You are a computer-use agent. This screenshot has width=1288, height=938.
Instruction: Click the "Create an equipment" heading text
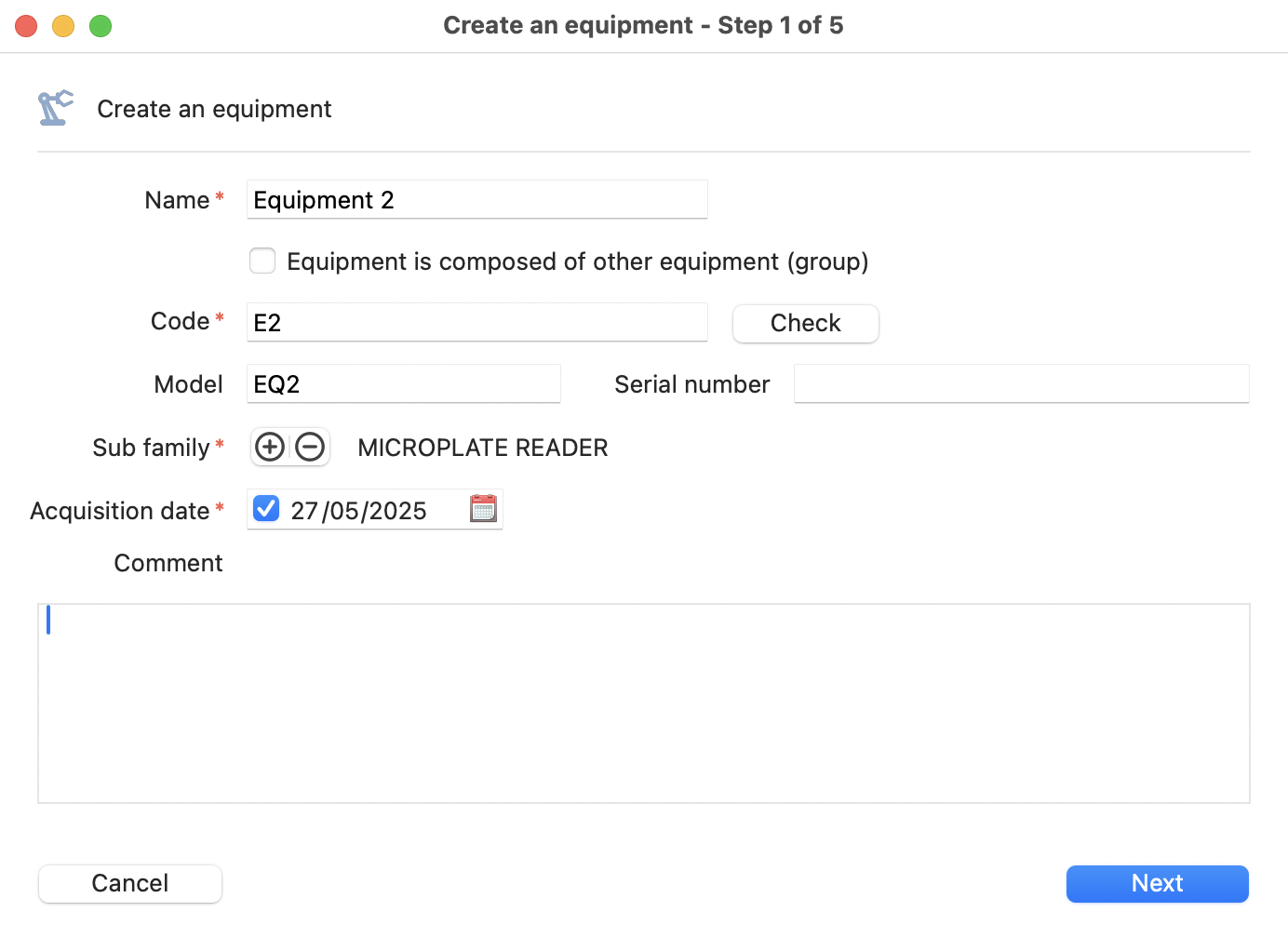(x=214, y=109)
